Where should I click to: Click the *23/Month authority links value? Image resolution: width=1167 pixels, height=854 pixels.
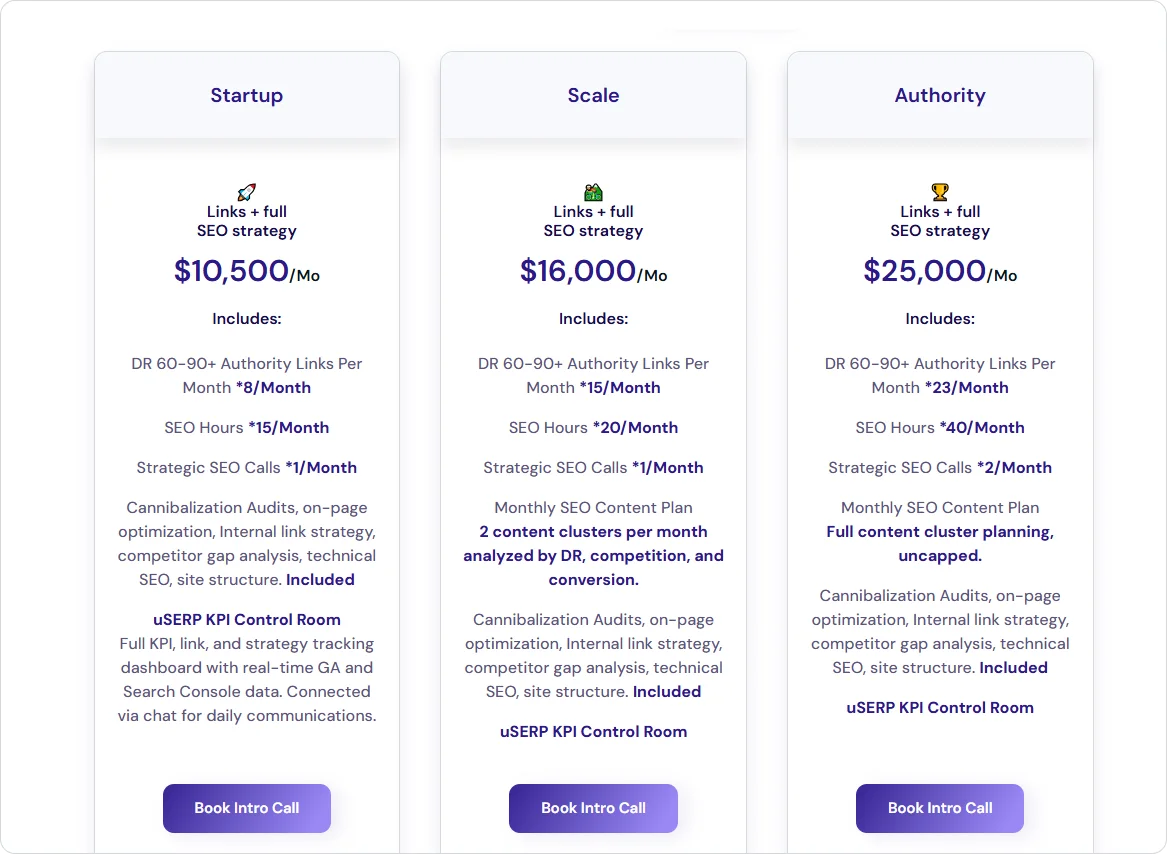point(966,388)
